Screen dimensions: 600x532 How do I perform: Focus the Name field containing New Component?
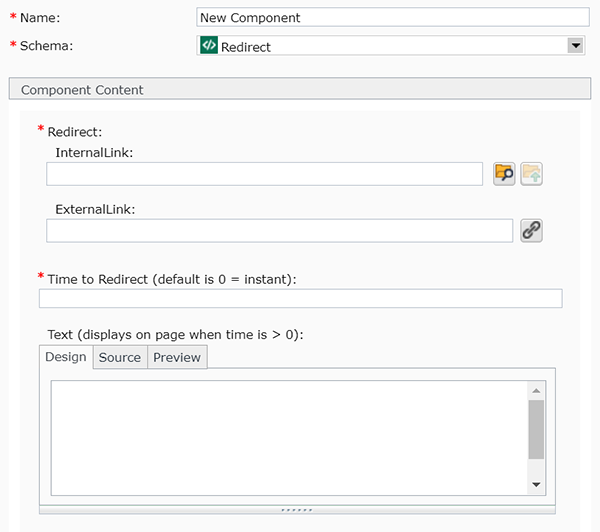point(393,17)
